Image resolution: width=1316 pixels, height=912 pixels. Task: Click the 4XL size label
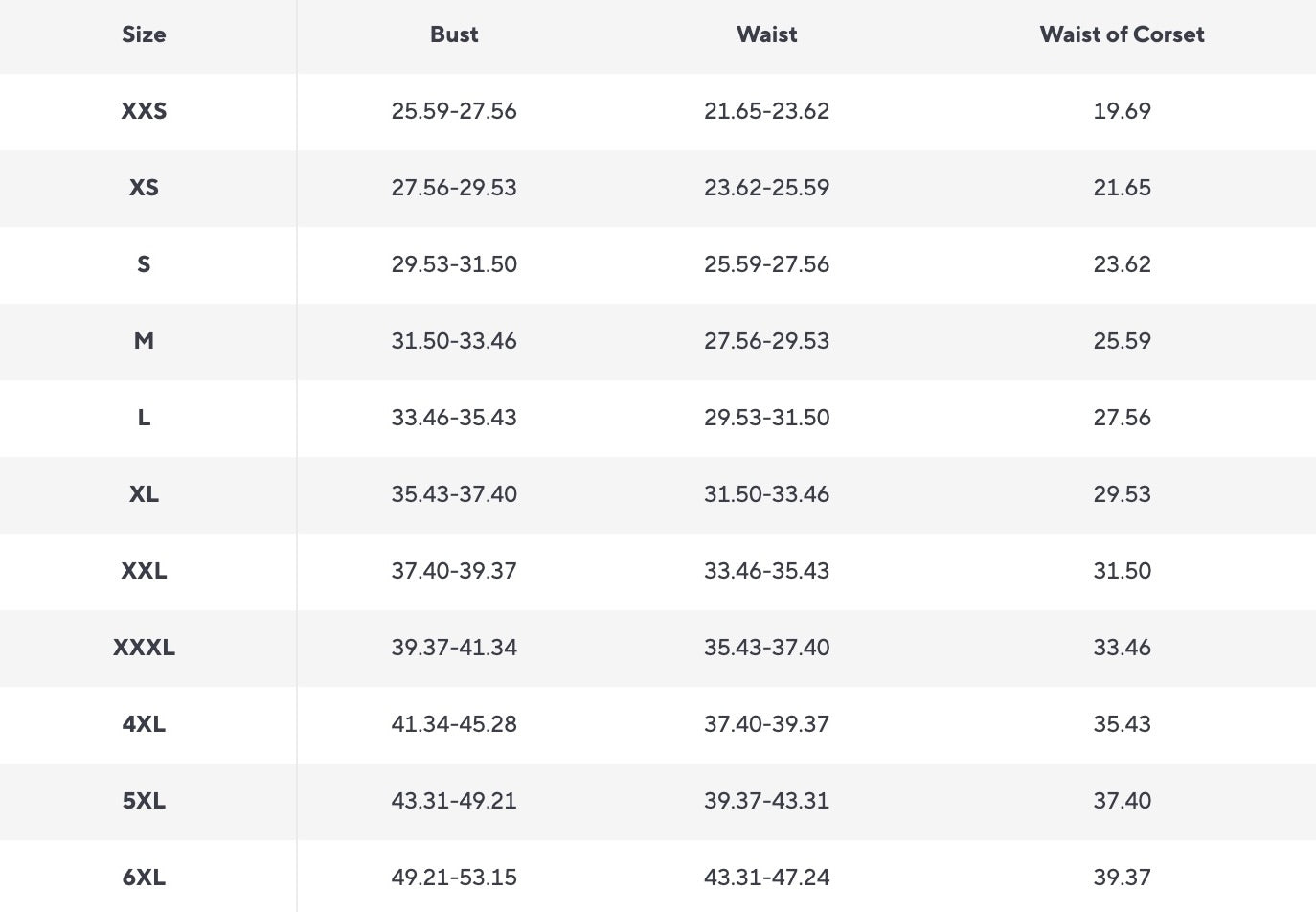(144, 724)
